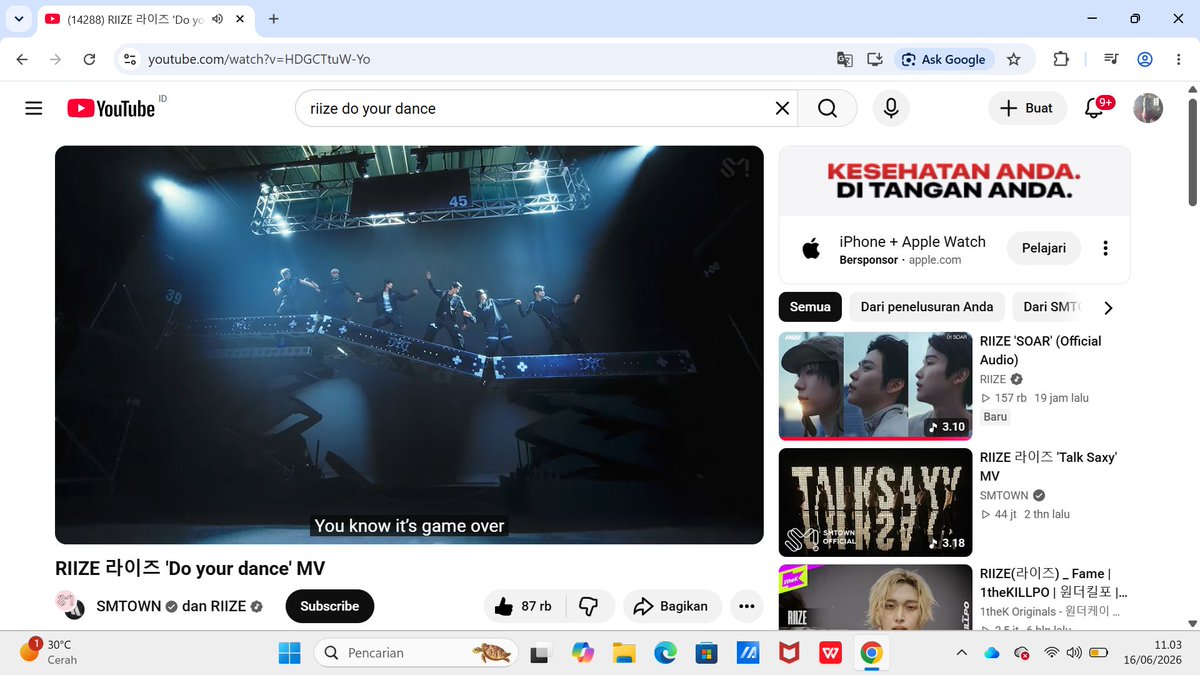Open the browser extensions puzzle icon
The image size is (1200, 675).
[1061, 59]
